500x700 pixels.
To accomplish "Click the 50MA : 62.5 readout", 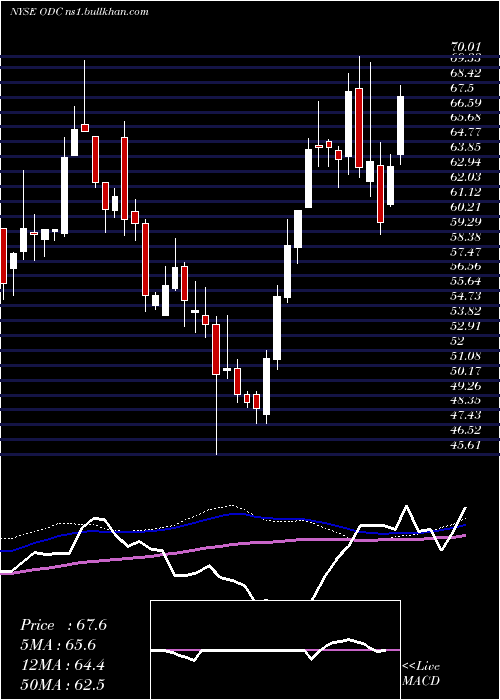I will click(63, 685).
